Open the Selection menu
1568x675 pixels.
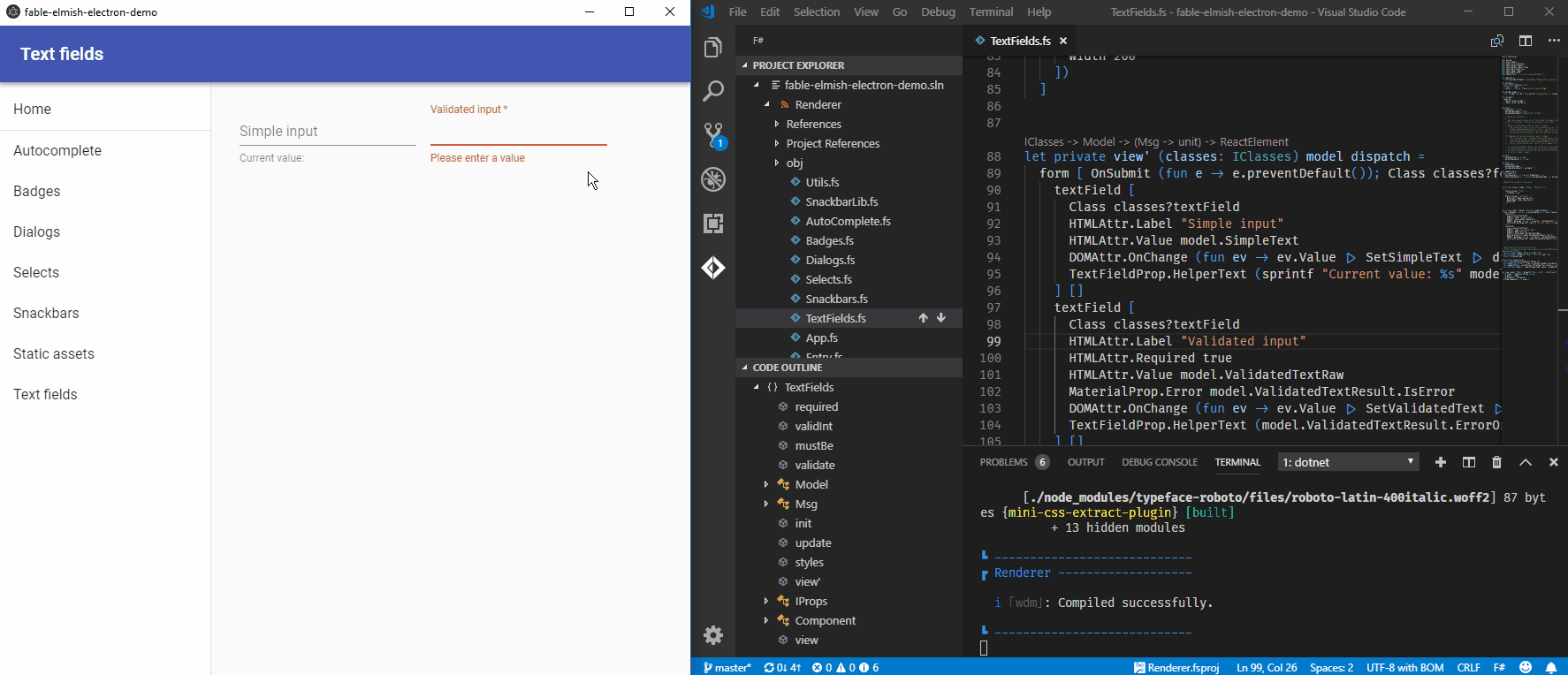(817, 11)
